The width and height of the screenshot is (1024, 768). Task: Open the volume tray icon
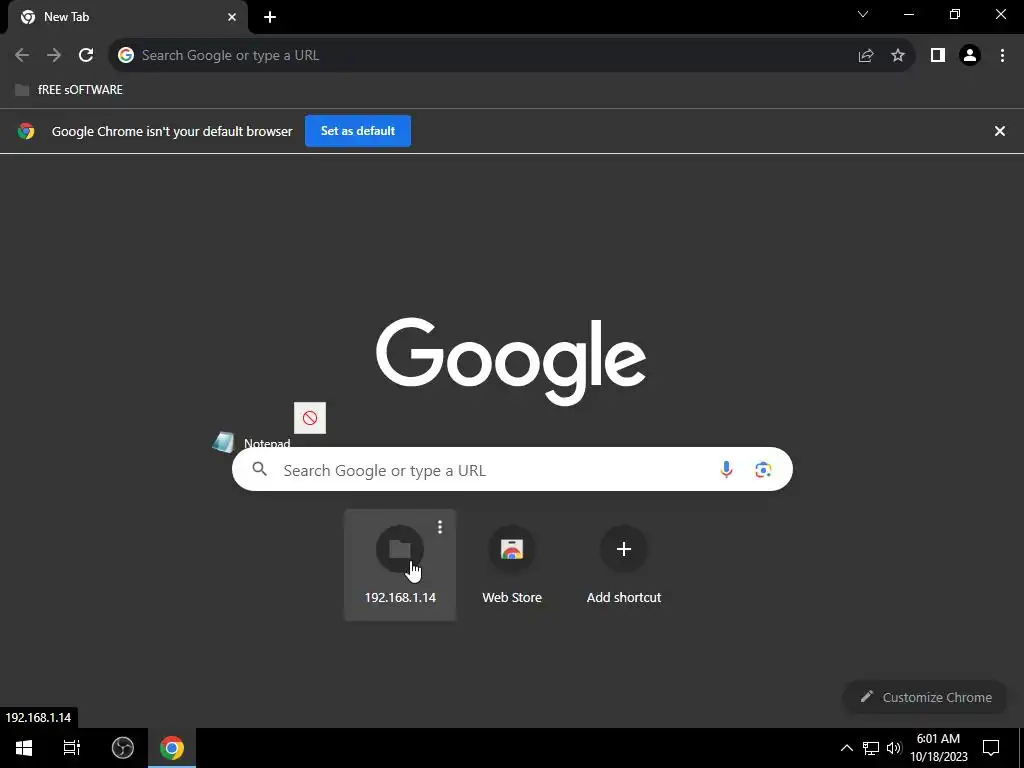pos(894,748)
